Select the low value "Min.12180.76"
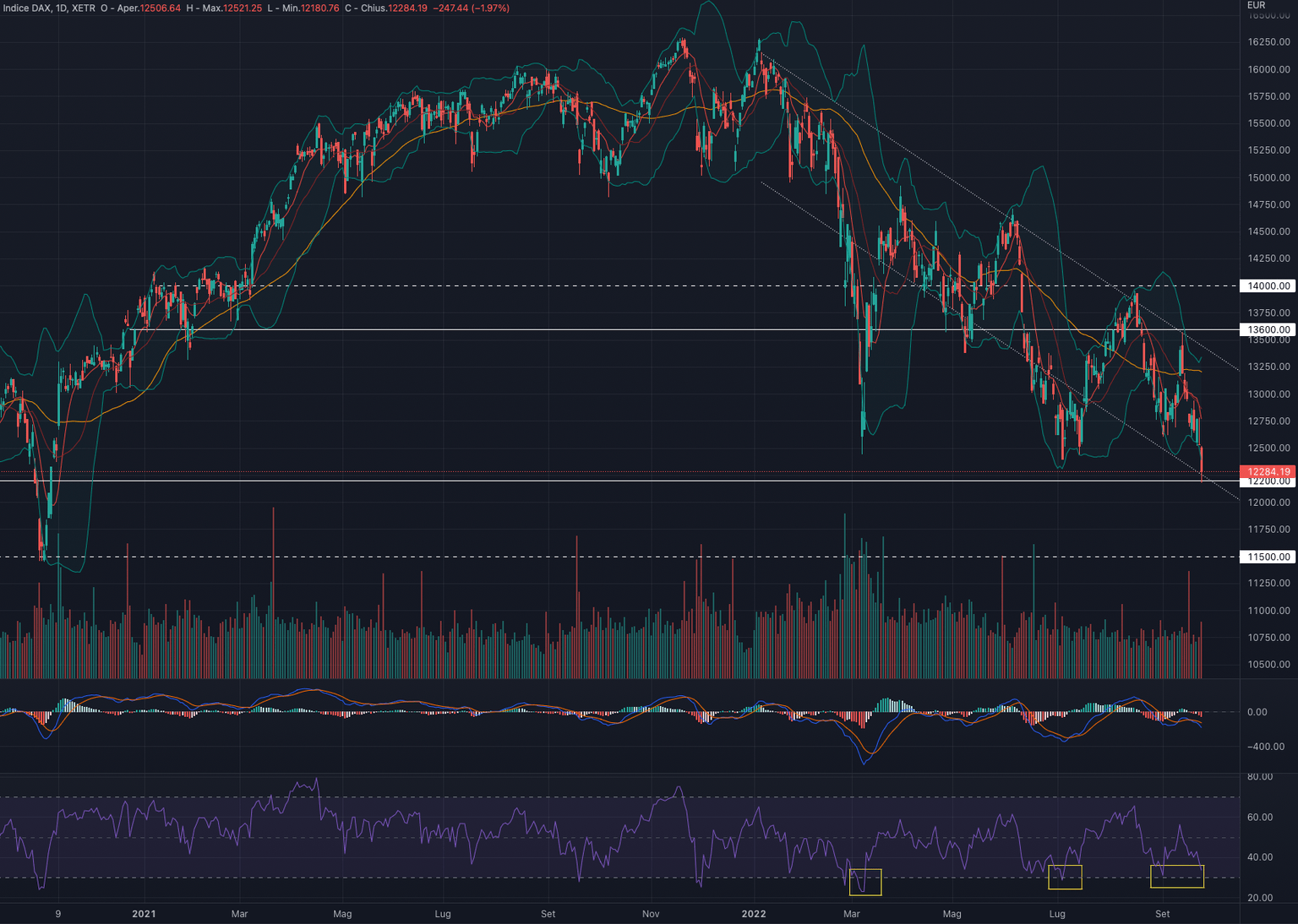1298x924 pixels. (308, 8)
